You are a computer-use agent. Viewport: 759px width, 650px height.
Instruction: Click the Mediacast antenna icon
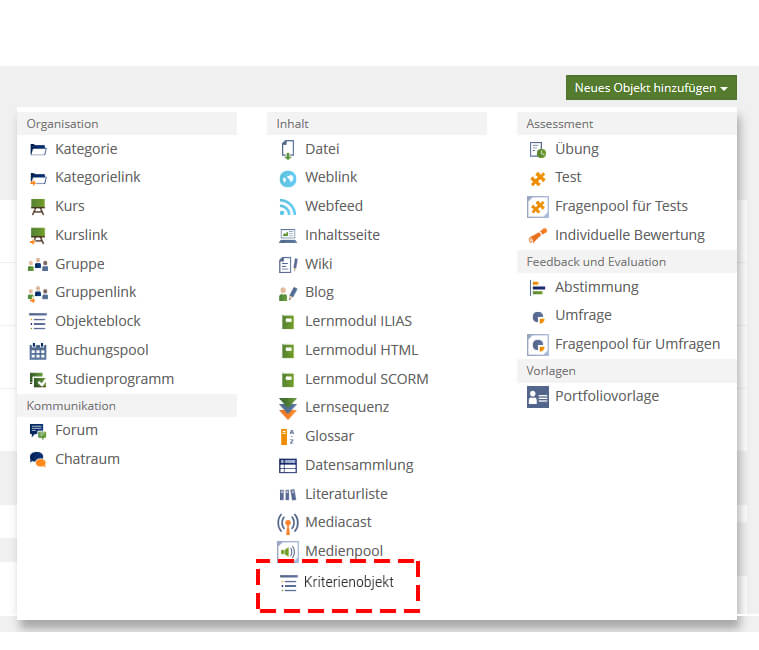click(288, 523)
